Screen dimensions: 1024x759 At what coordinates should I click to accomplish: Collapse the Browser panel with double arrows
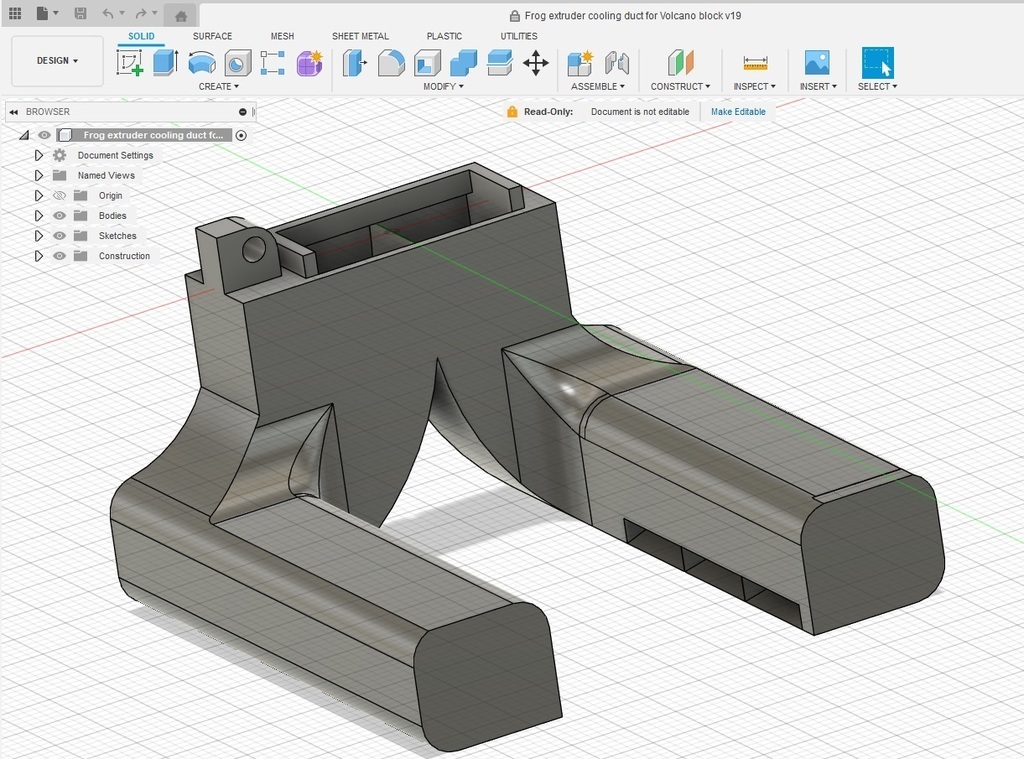[x=14, y=112]
